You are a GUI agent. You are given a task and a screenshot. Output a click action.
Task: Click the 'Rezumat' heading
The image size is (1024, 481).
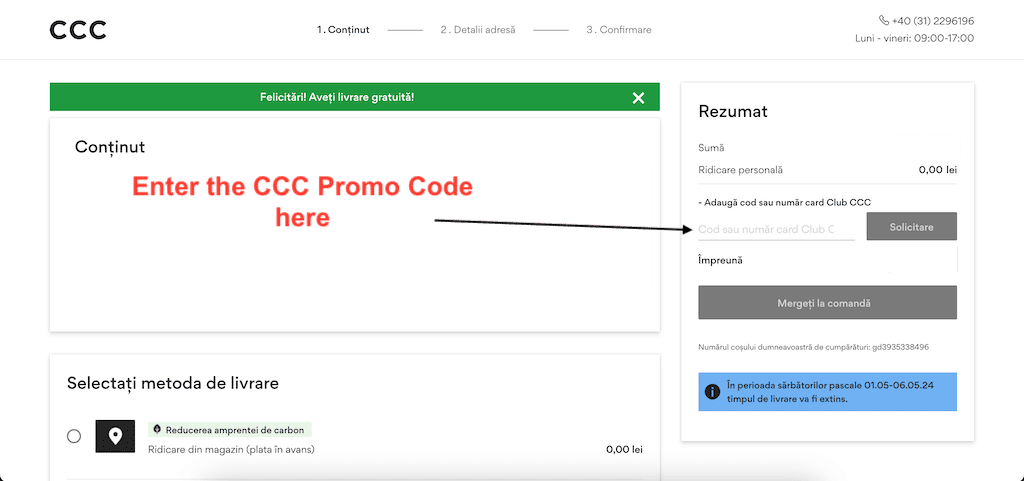(x=733, y=112)
